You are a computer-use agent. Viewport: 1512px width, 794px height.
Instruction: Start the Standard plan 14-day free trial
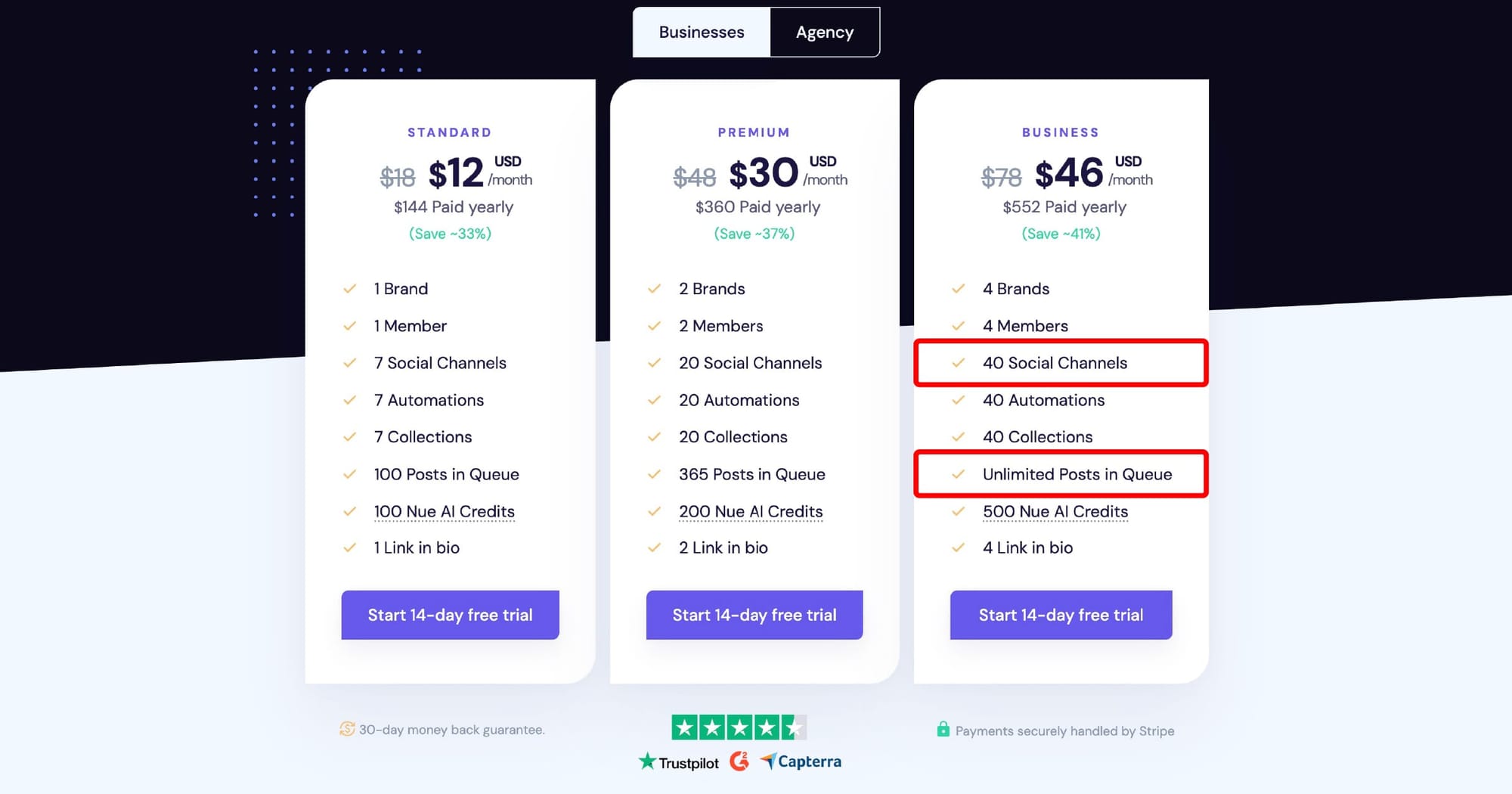coord(450,615)
